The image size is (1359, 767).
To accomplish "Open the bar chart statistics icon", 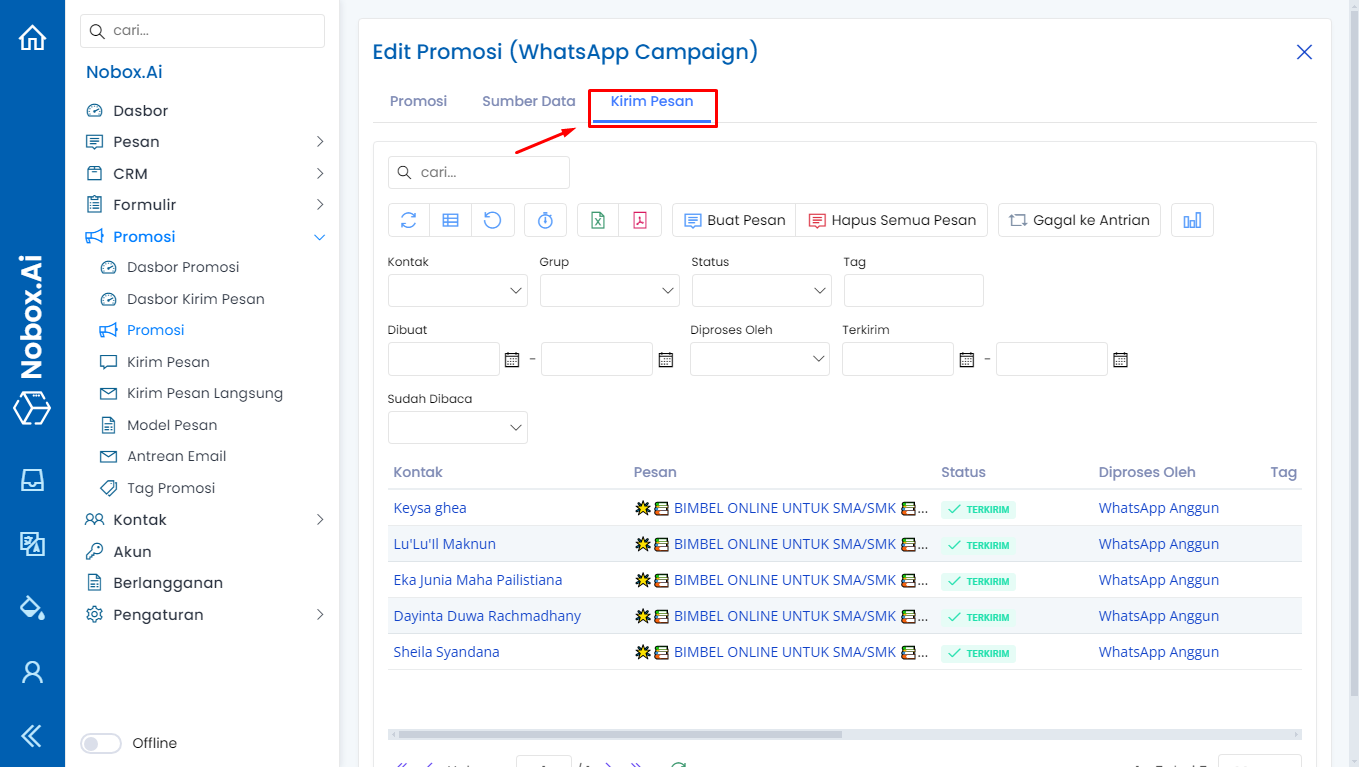I will [x=1192, y=220].
